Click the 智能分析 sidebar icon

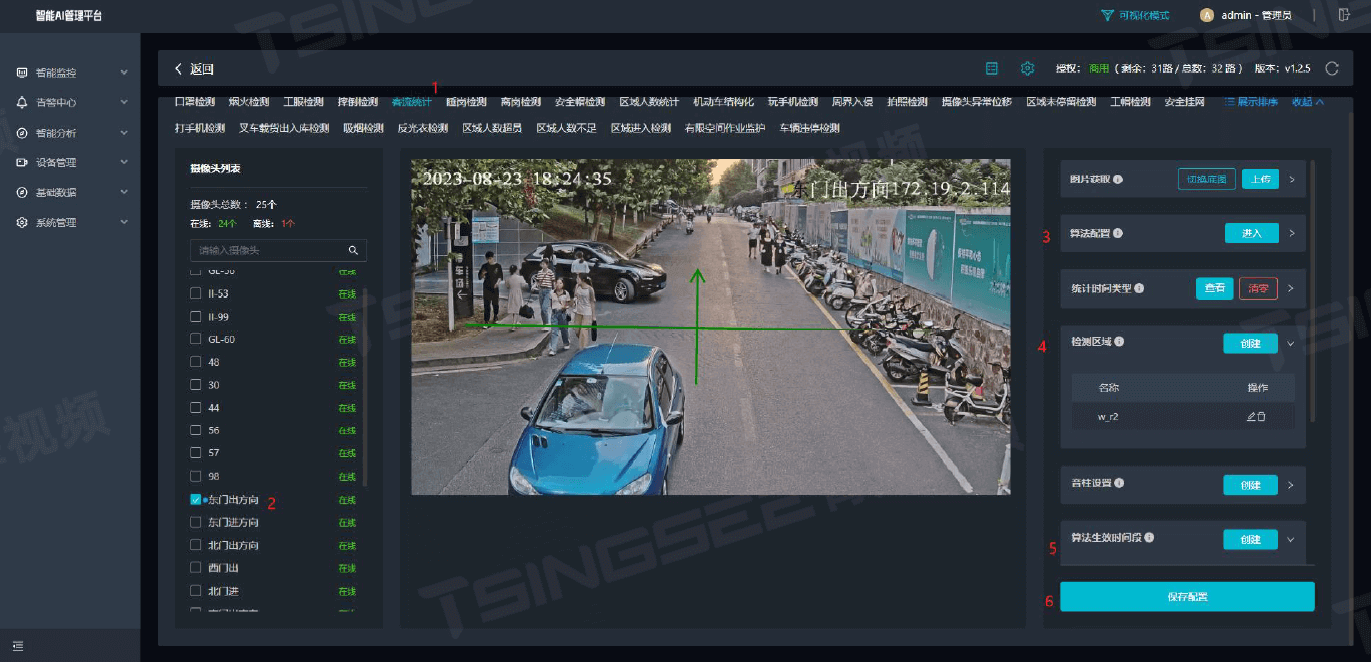[x=22, y=133]
